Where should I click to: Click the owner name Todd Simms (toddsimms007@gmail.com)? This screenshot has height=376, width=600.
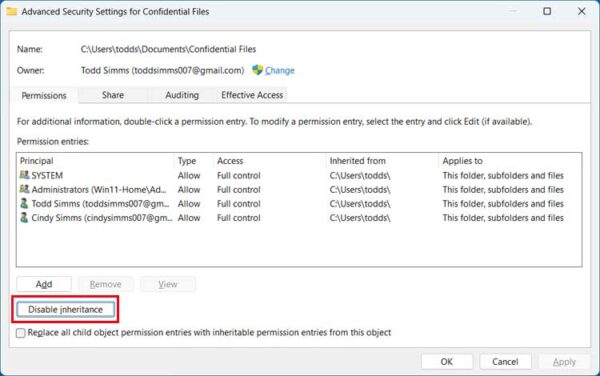tap(163, 70)
